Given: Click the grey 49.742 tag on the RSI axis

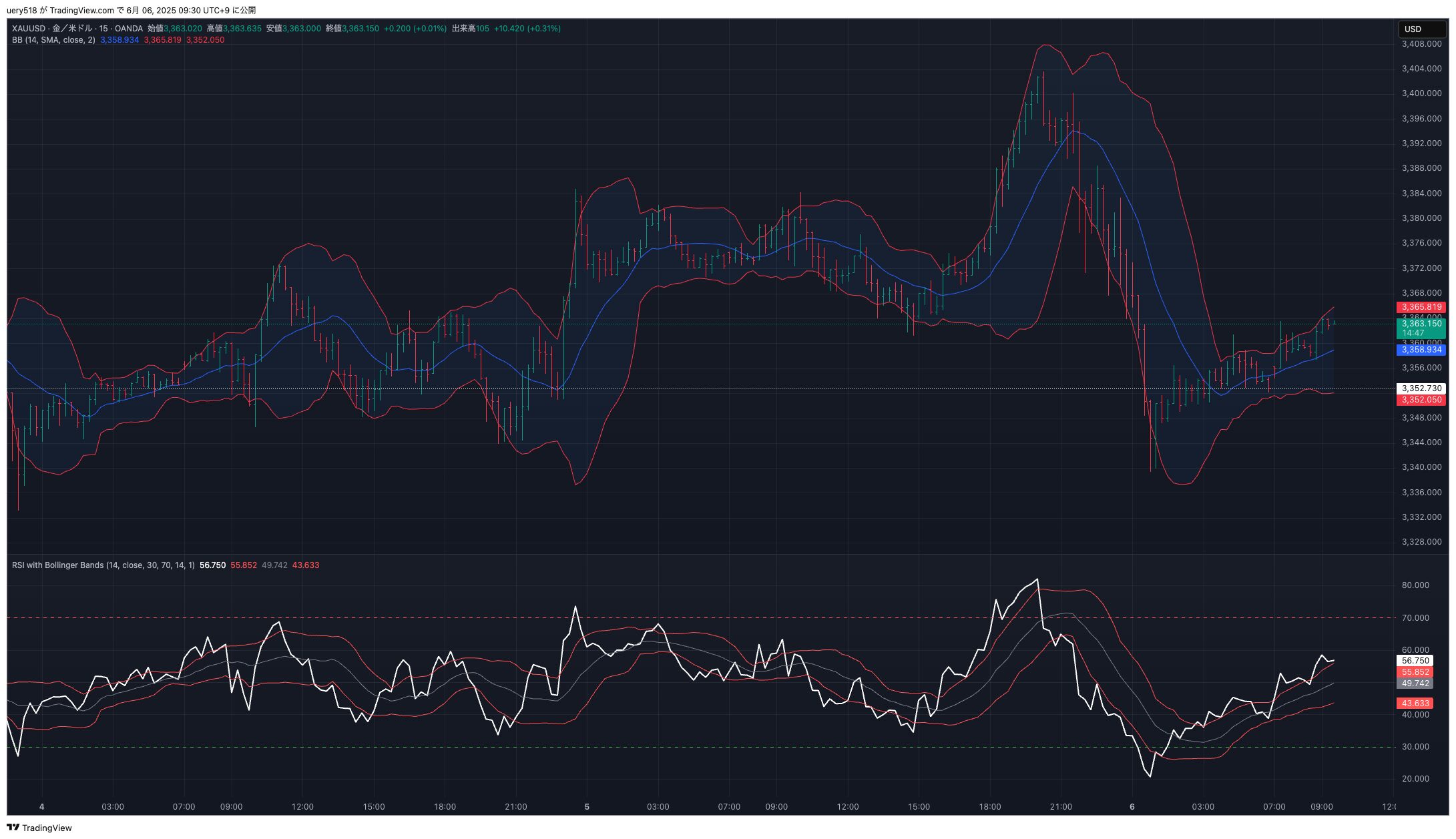Looking at the screenshot, I should point(1415,683).
